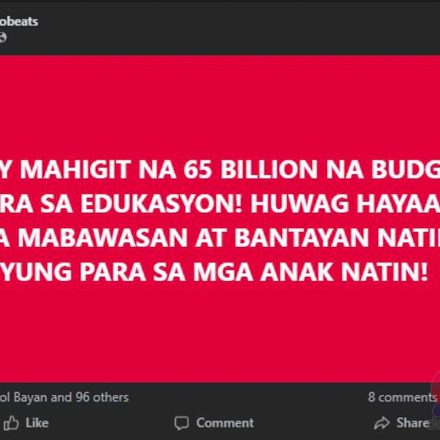Open the page name ending in 'obeats'
Screen dimensions: 440x440
[19, 21]
